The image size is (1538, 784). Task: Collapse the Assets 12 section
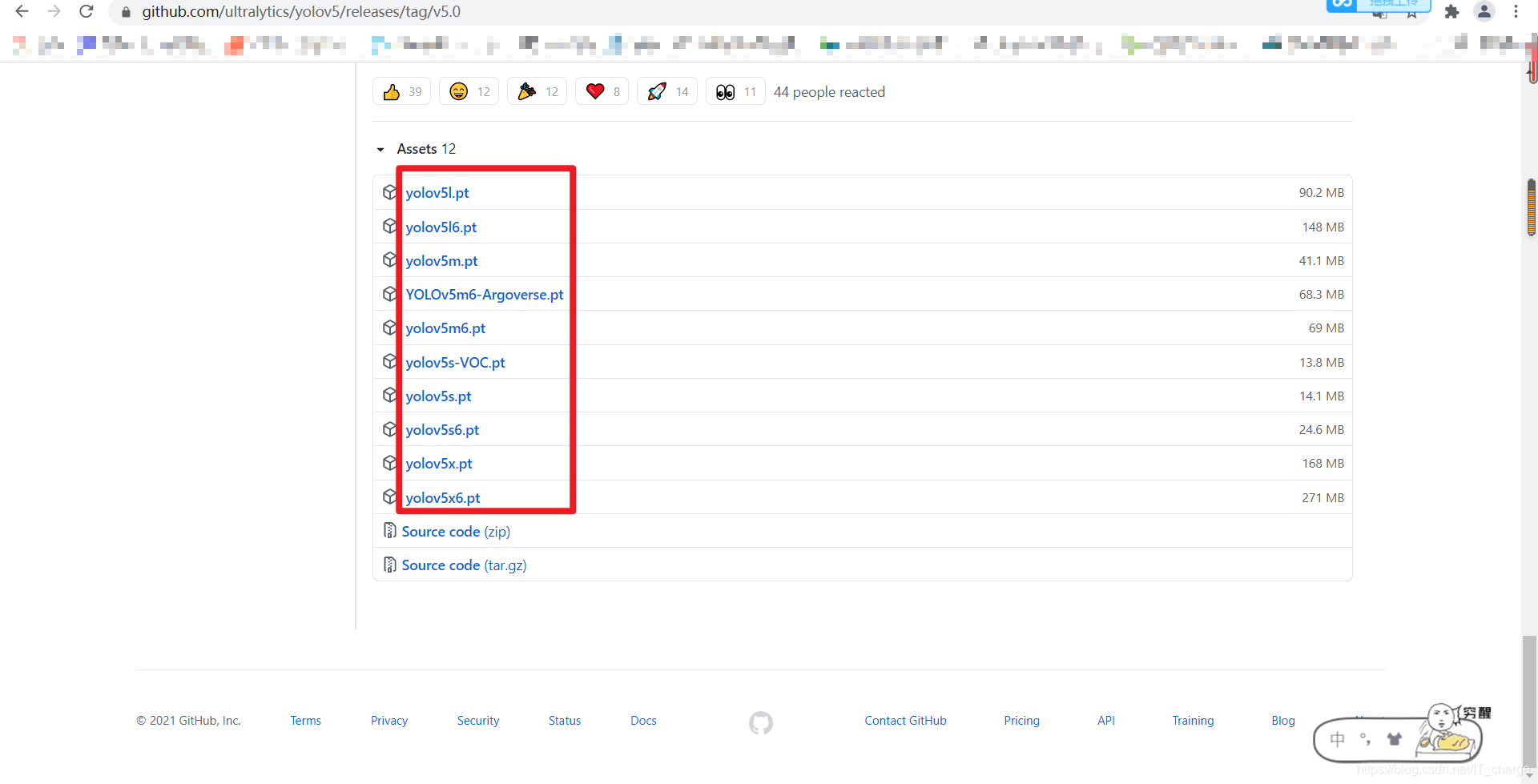tap(417, 149)
